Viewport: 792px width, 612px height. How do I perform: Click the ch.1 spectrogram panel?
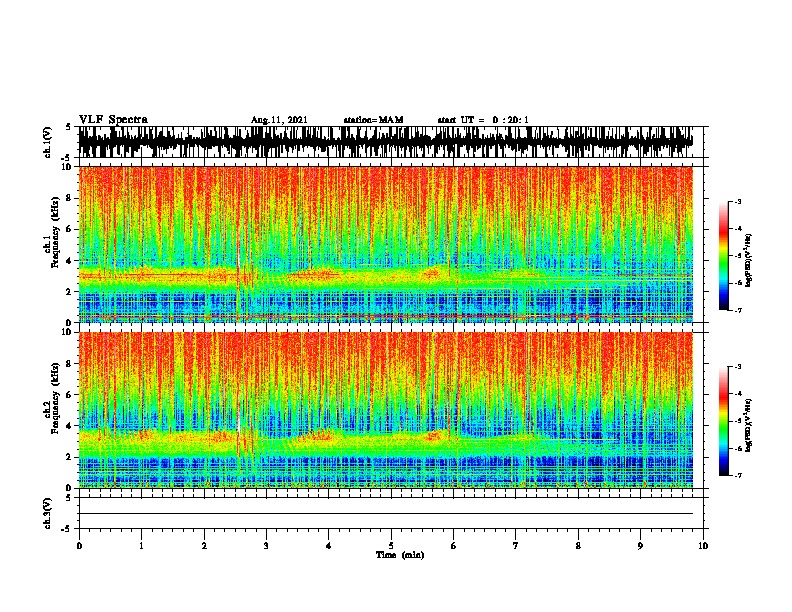[385, 244]
